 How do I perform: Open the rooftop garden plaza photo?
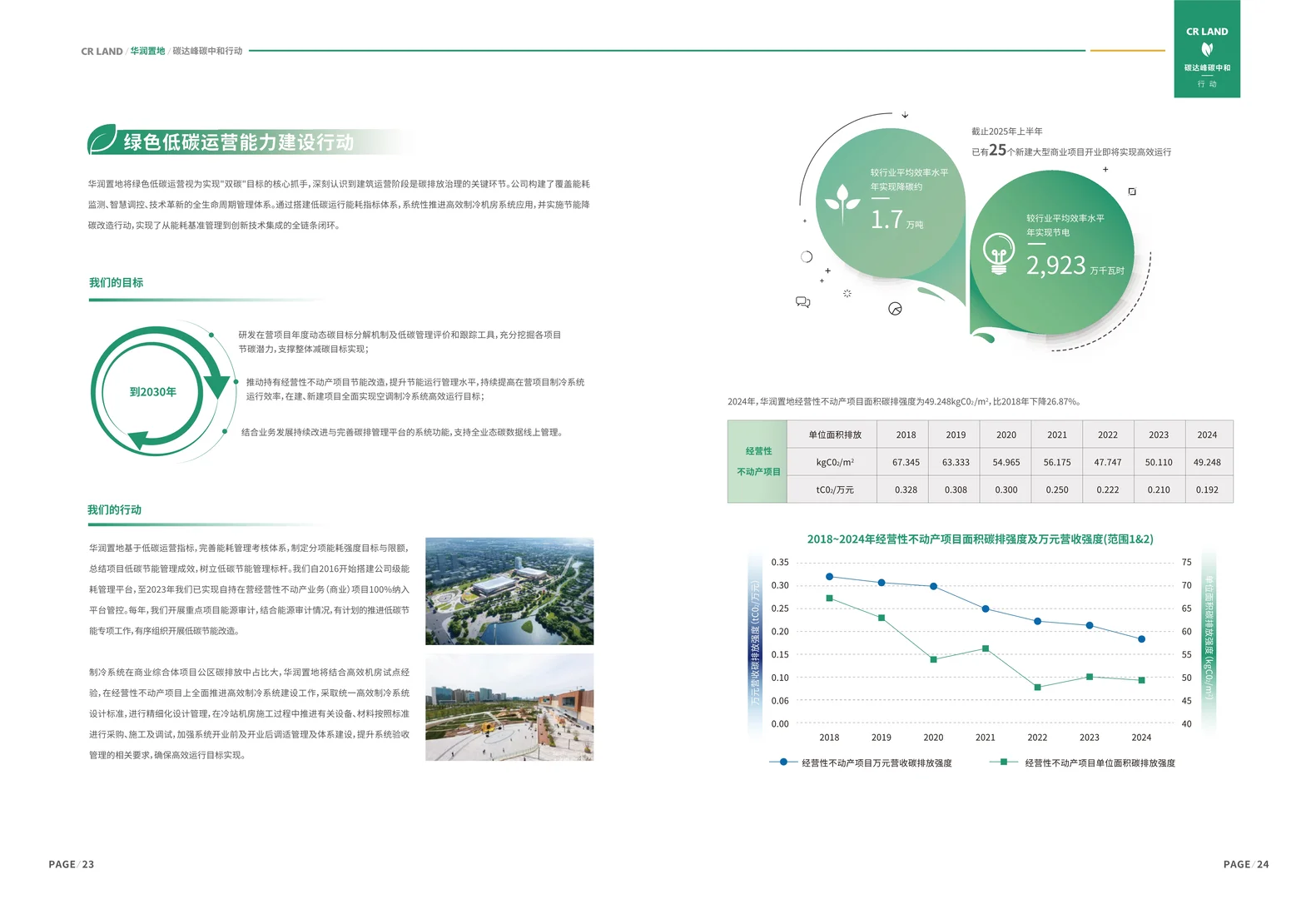click(509, 707)
